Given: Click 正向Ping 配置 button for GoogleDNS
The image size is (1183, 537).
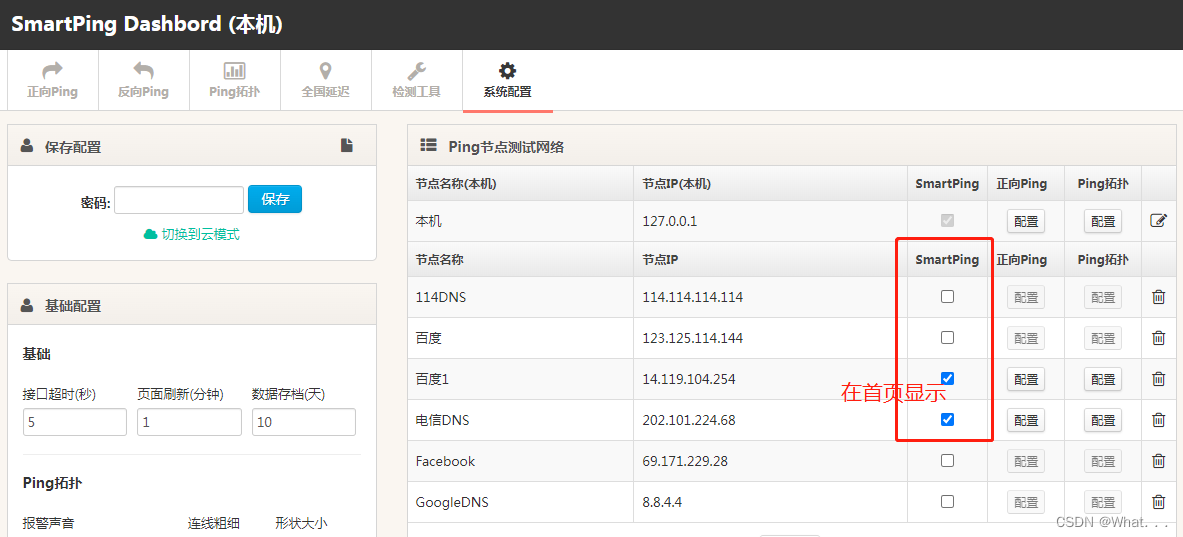Looking at the screenshot, I should (x=1026, y=502).
